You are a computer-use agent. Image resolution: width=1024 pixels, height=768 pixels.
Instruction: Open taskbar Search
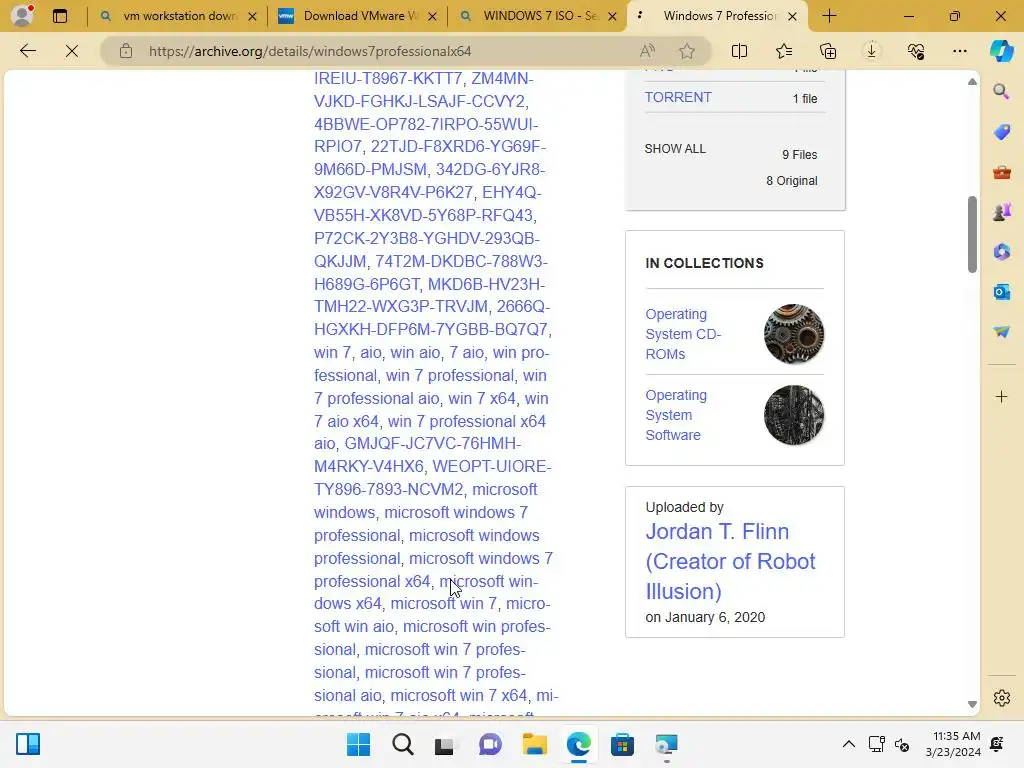[402, 744]
